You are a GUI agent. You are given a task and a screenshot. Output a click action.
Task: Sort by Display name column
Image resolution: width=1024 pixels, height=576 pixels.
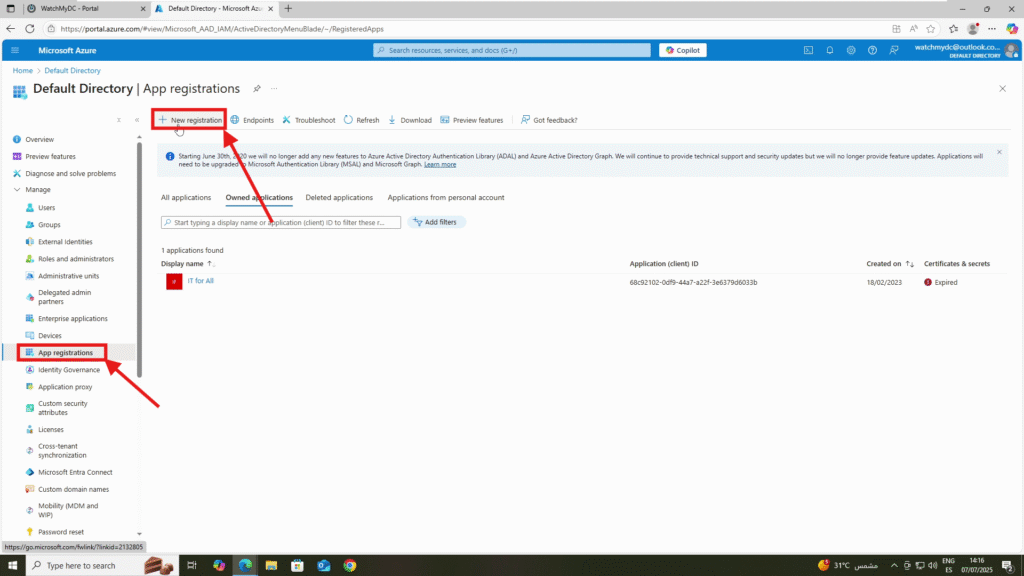coord(187,264)
